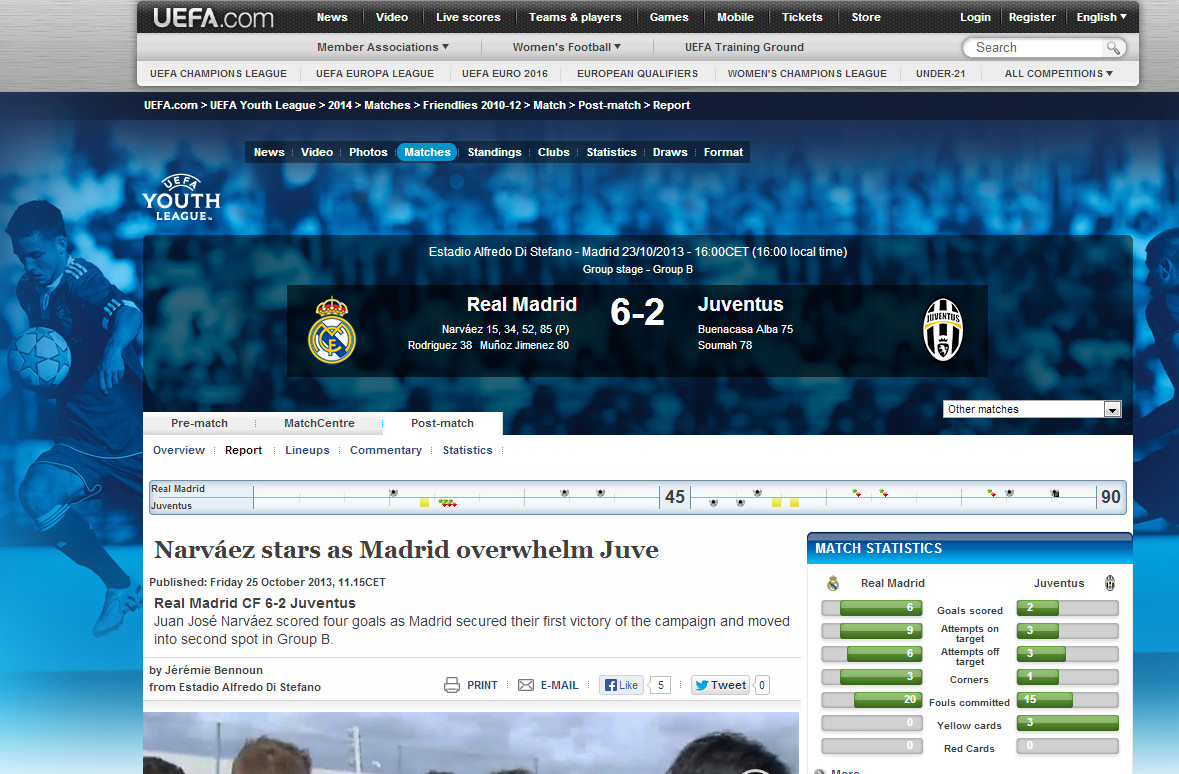This screenshot has width=1179, height=774.
Task: Expand the Women's Football menu
Action: 566,47
